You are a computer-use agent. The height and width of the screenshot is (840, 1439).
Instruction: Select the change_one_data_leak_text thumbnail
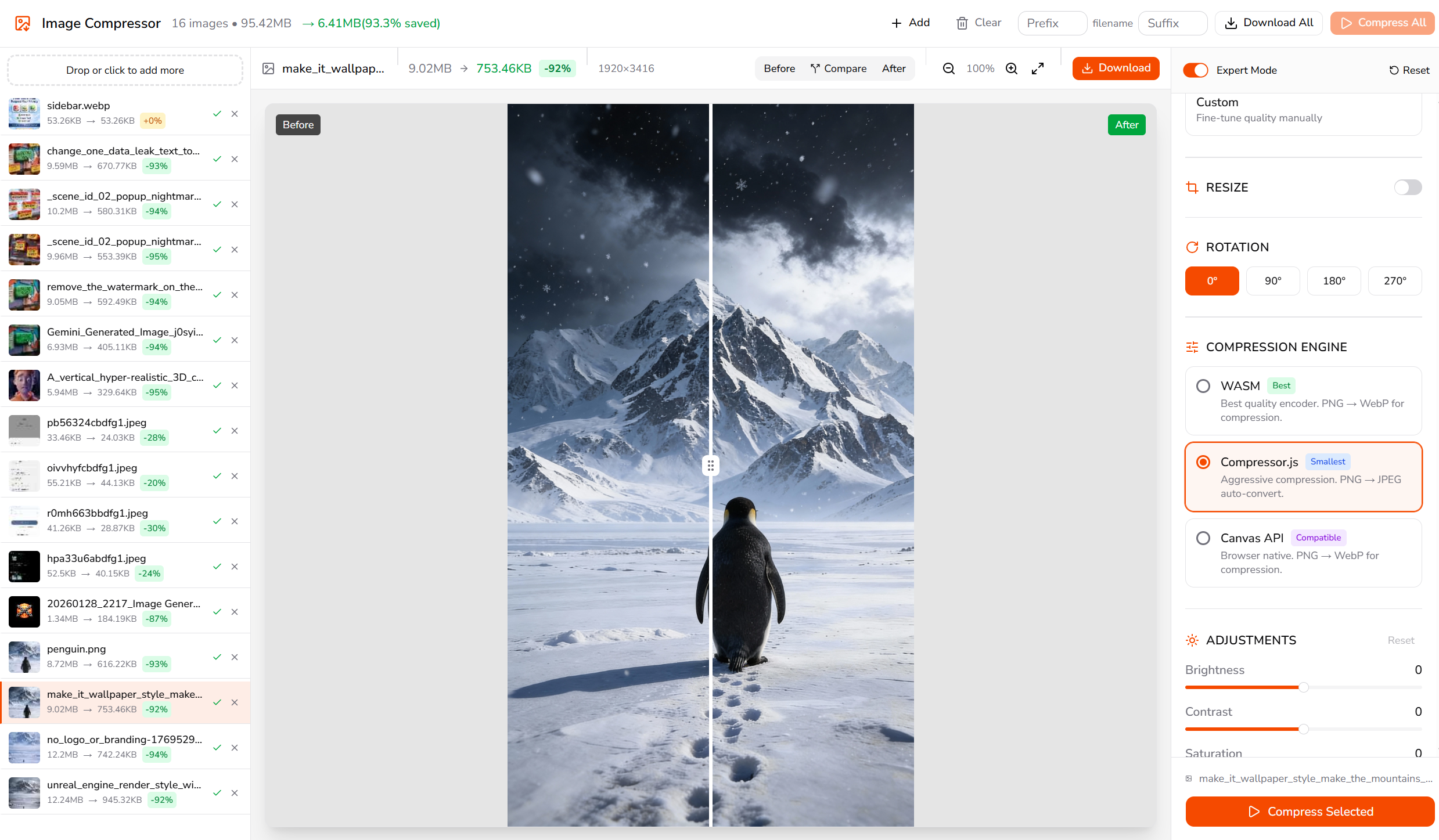pos(24,159)
